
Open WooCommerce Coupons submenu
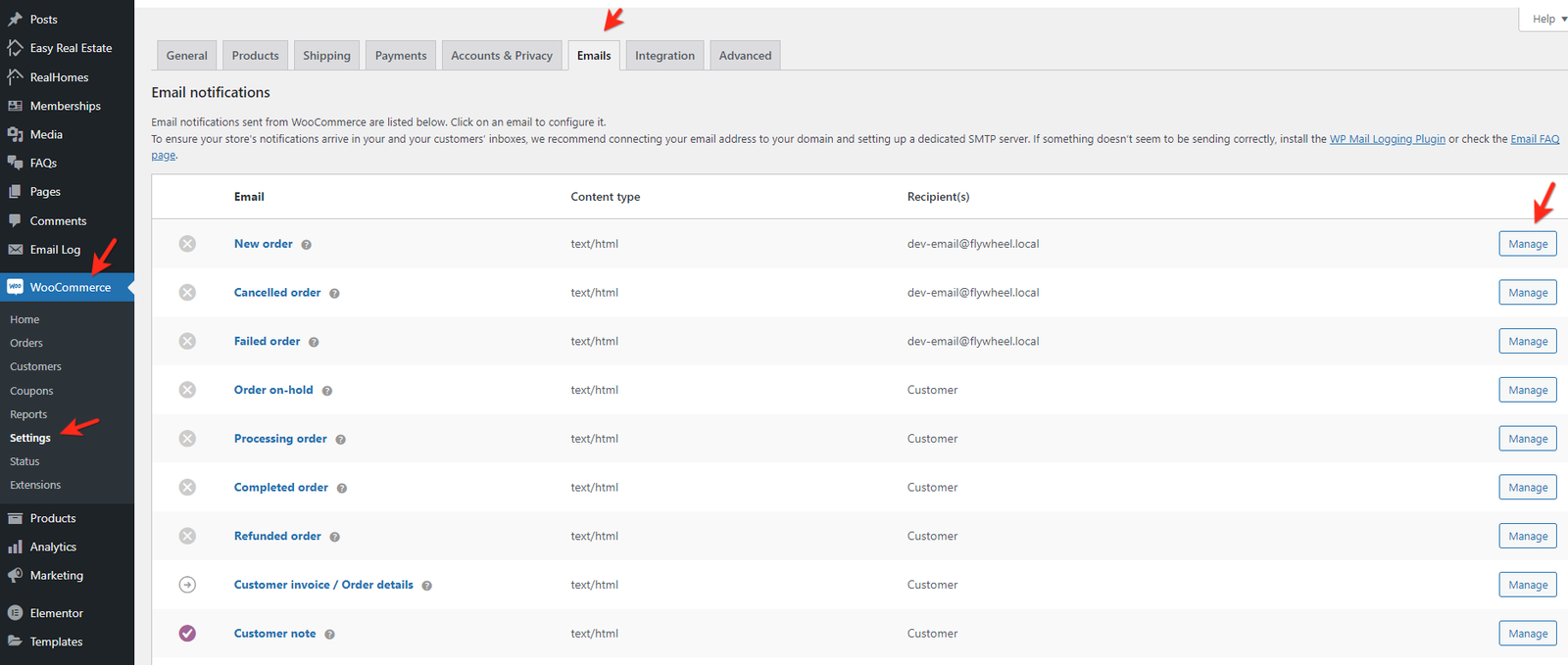31,391
